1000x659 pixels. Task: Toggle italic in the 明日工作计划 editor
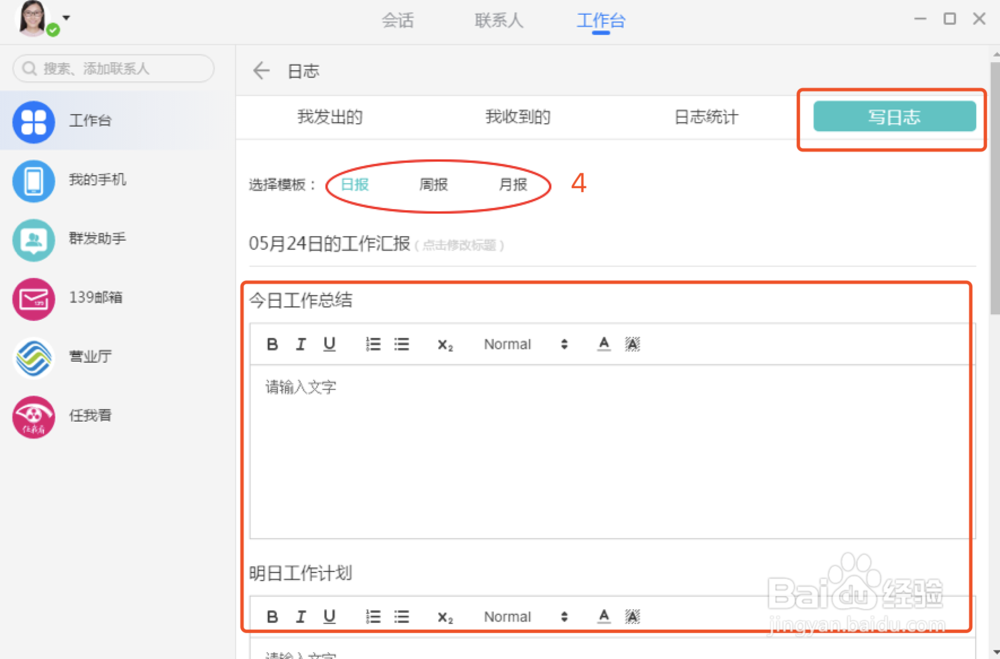point(300,616)
